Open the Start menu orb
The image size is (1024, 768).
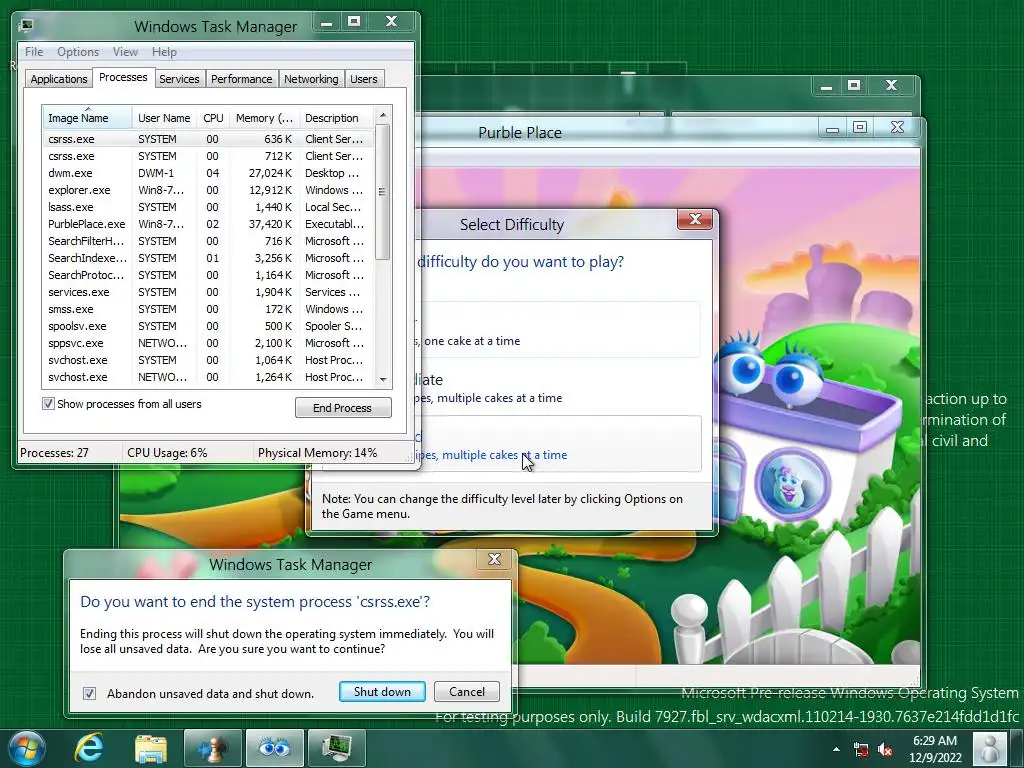tap(27, 748)
